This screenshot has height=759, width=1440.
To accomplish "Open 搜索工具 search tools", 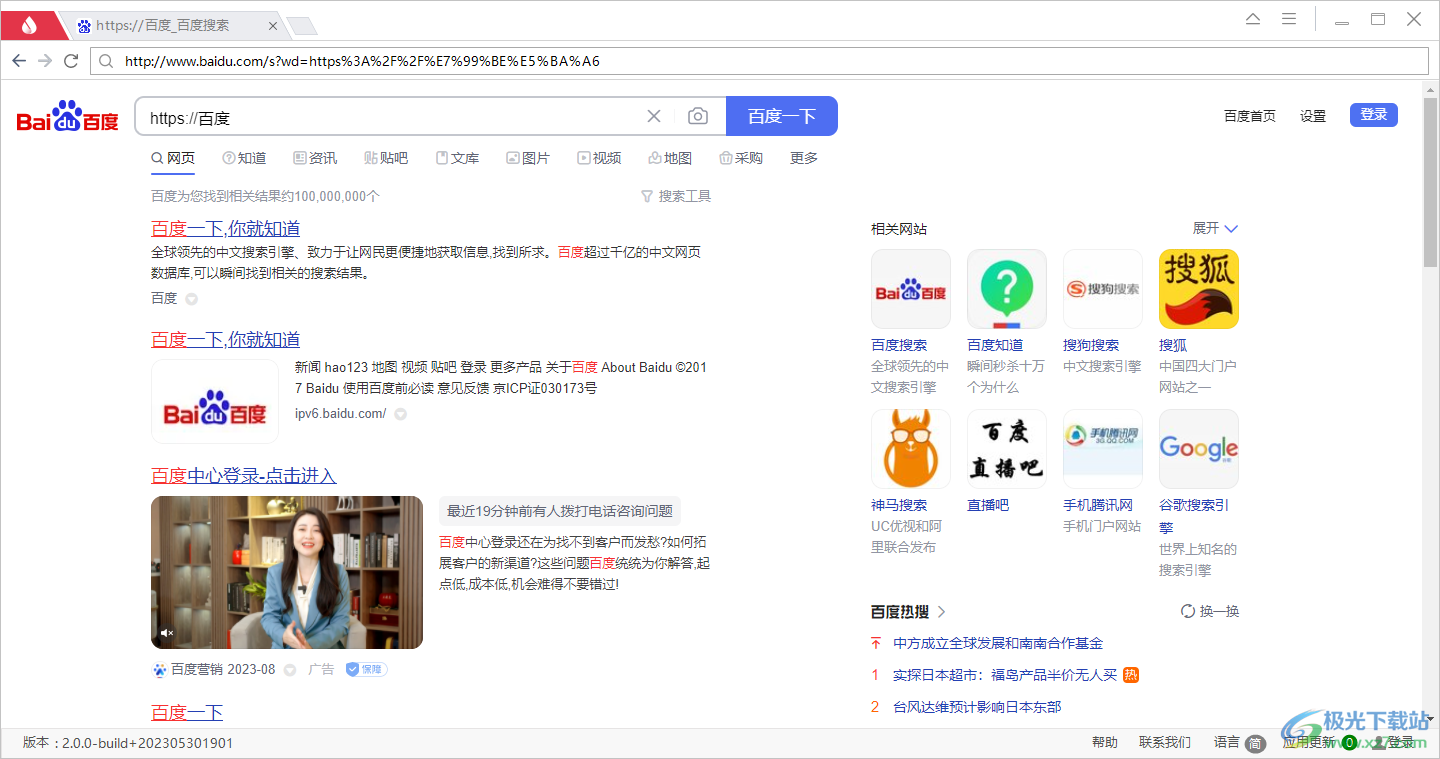I will click(x=676, y=196).
